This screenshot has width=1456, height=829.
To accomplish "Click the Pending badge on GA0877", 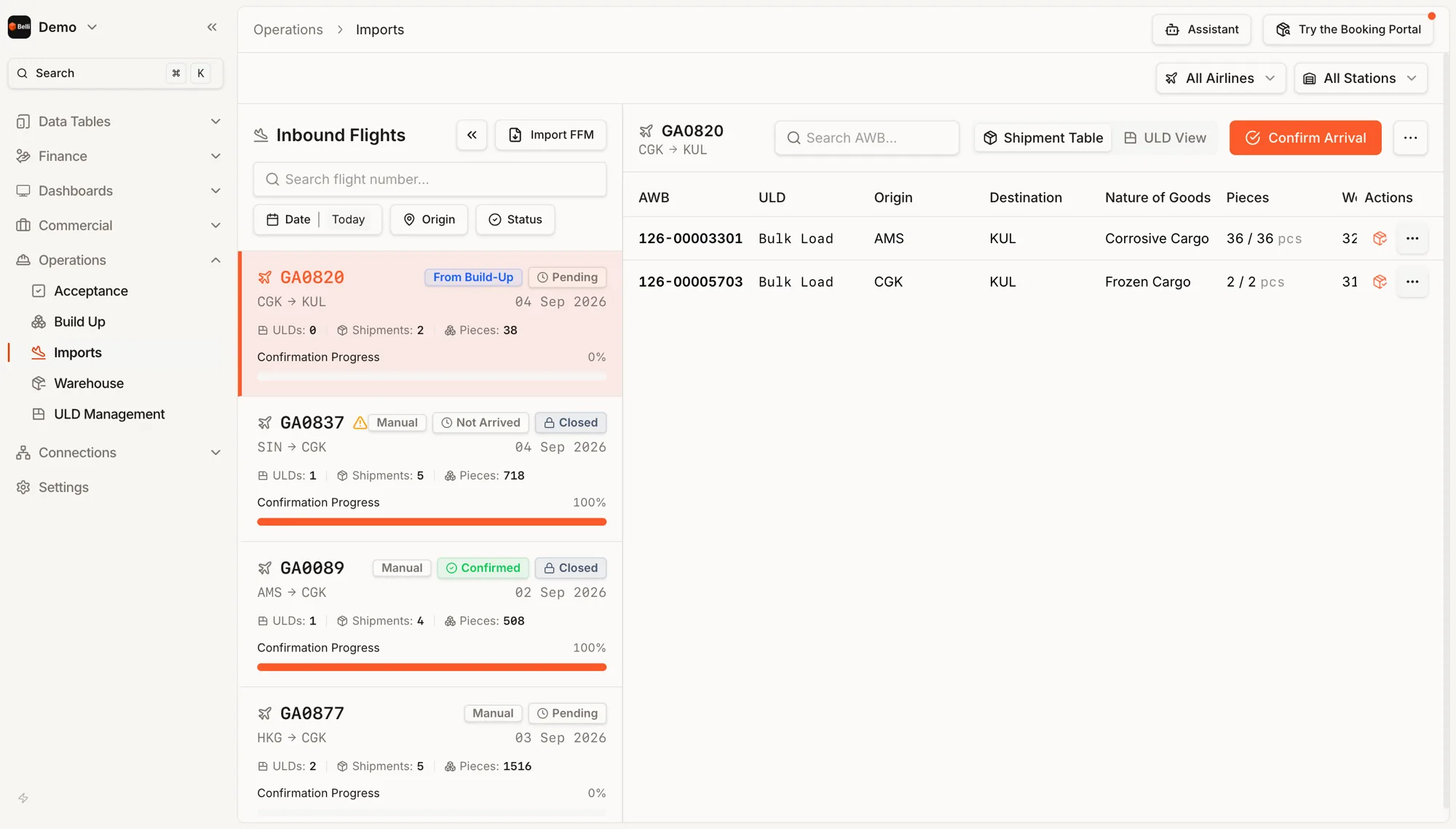I will pos(567,713).
